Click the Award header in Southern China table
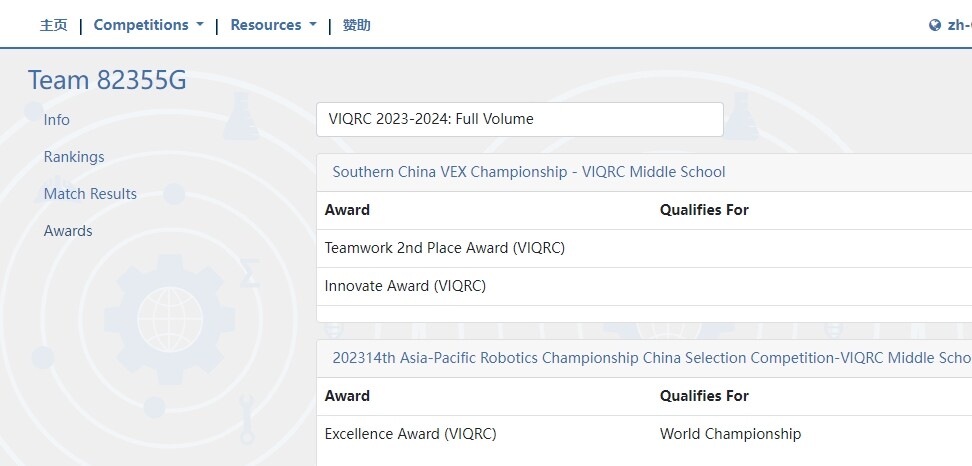Image resolution: width=972 pixels, height=466 pixels. [x=347, y=210]
